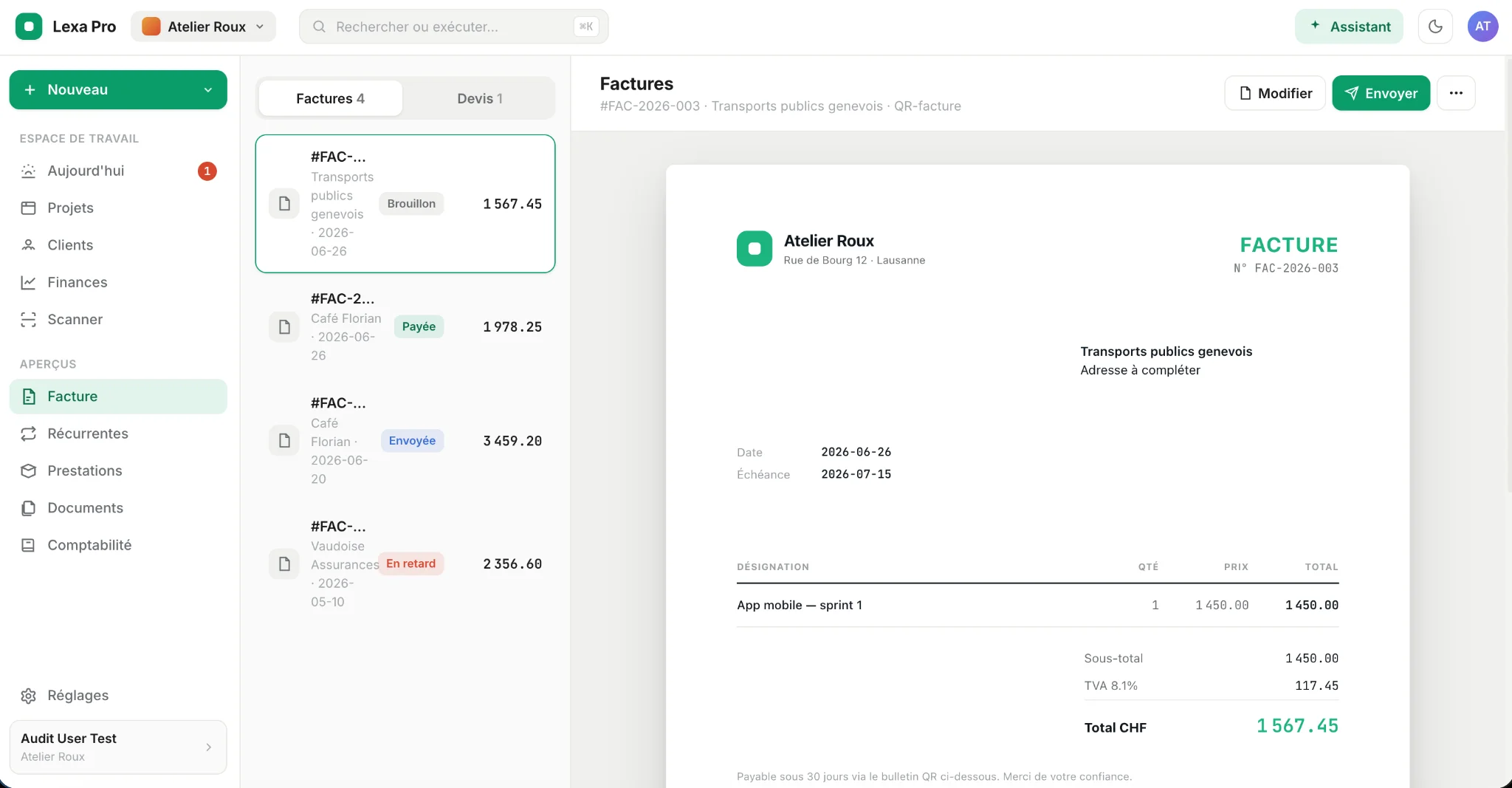1512x788 pixels.
Task: Click the Nouveau button
Action: (118, 89)
